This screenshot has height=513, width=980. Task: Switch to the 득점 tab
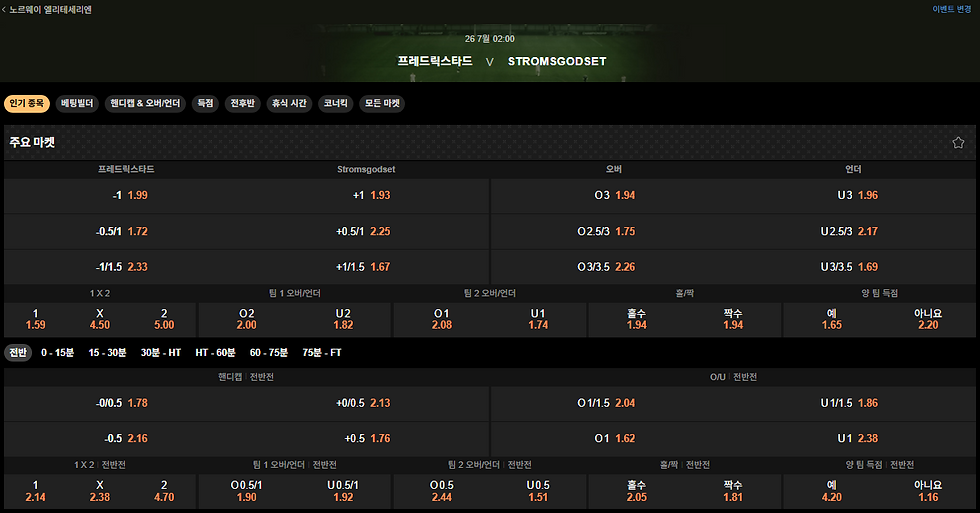click(205, 103)
